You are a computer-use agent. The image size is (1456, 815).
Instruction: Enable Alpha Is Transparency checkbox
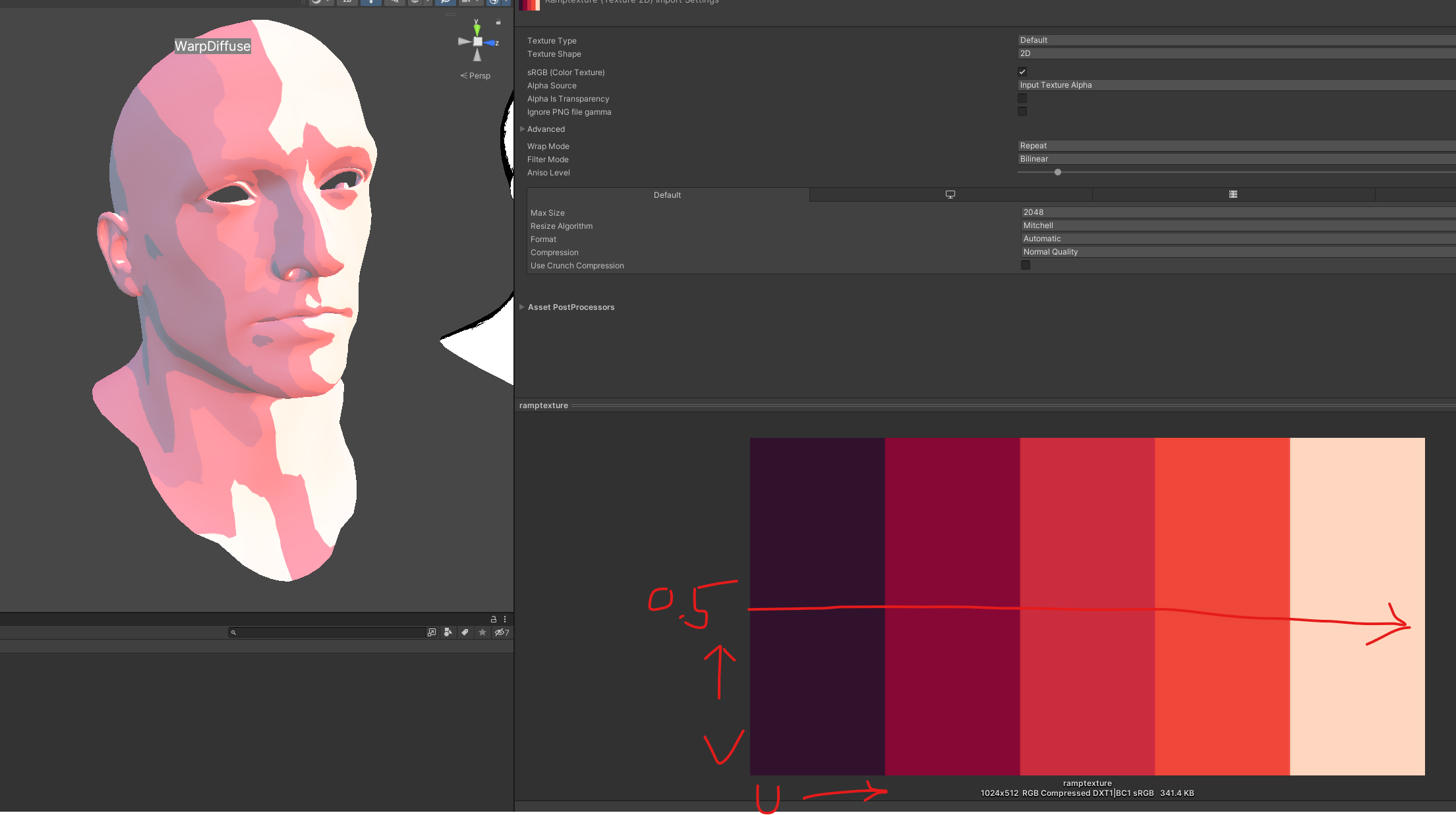pos(1022,98)
